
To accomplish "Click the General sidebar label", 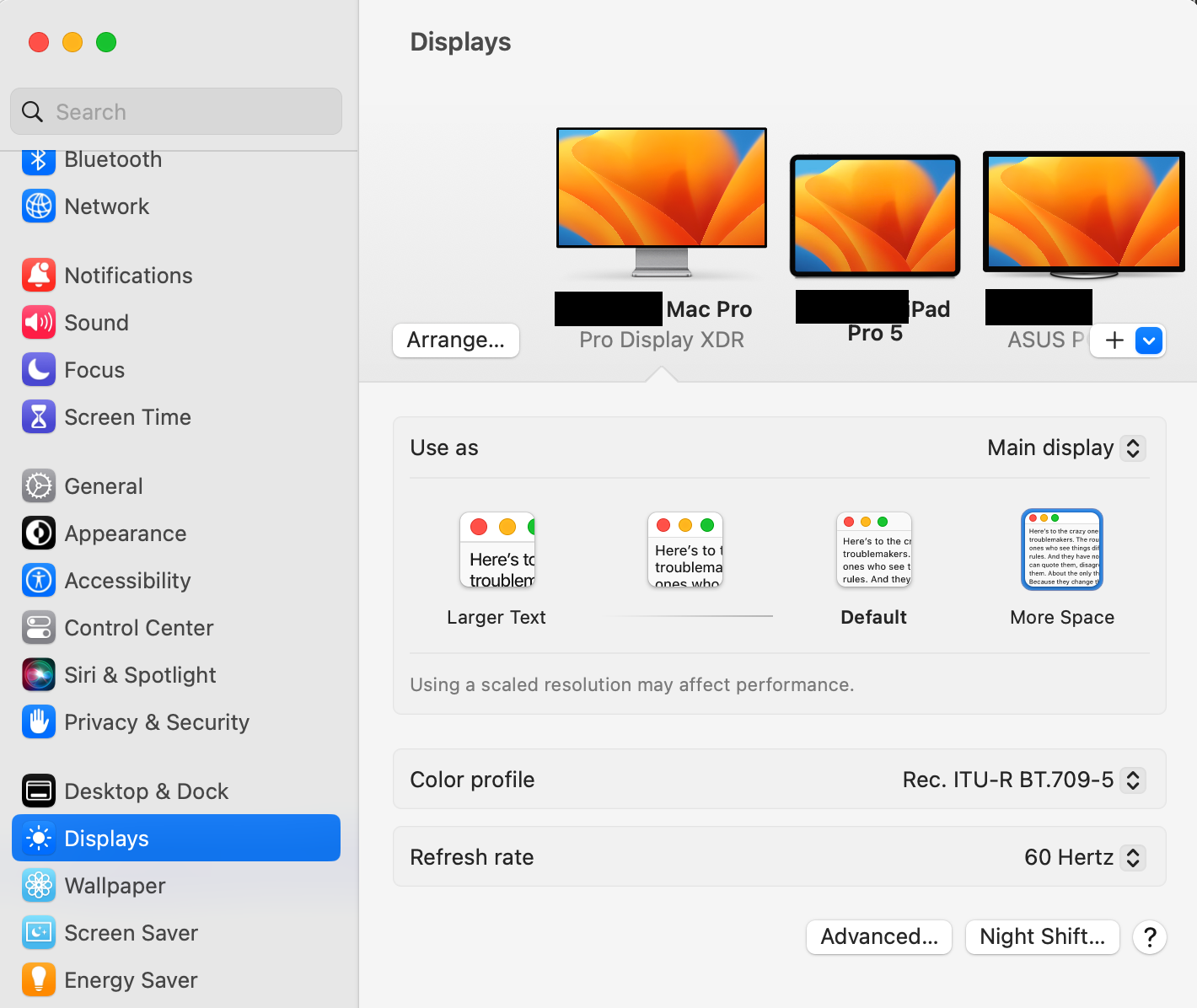I will pyautogui.click(x=104, y=486).
